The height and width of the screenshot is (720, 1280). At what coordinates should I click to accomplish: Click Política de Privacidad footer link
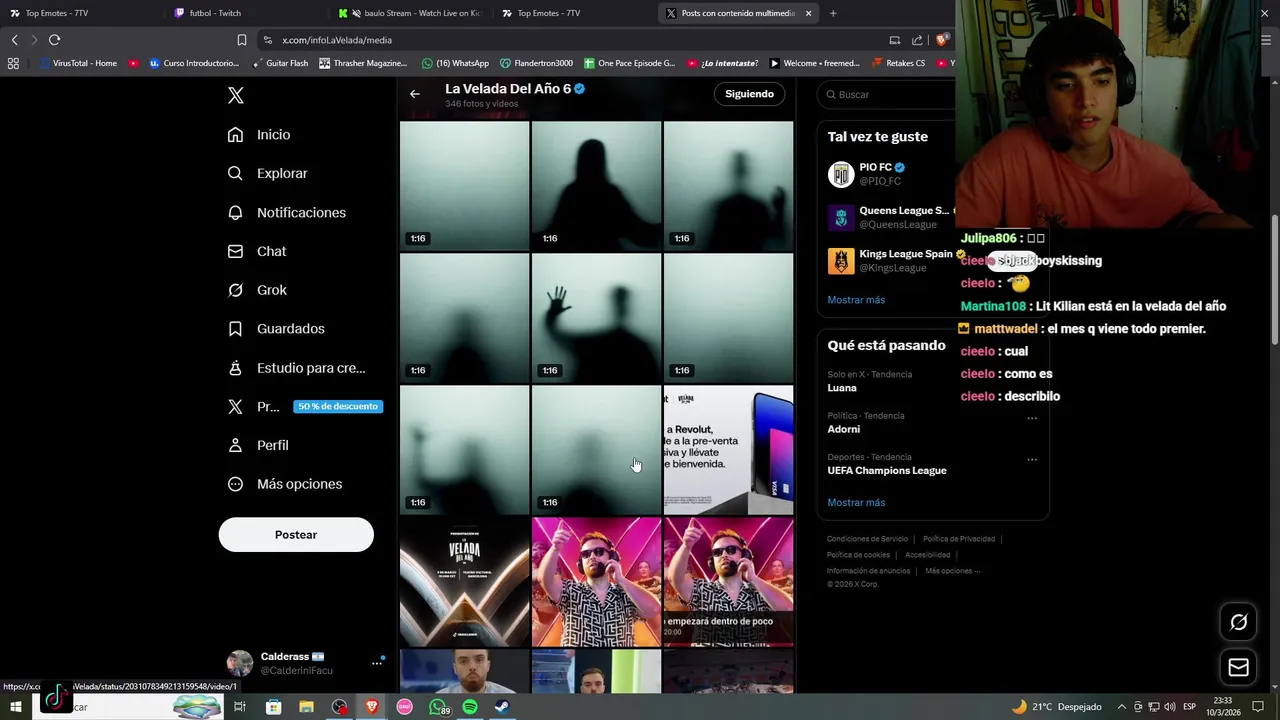pos(959,539)
